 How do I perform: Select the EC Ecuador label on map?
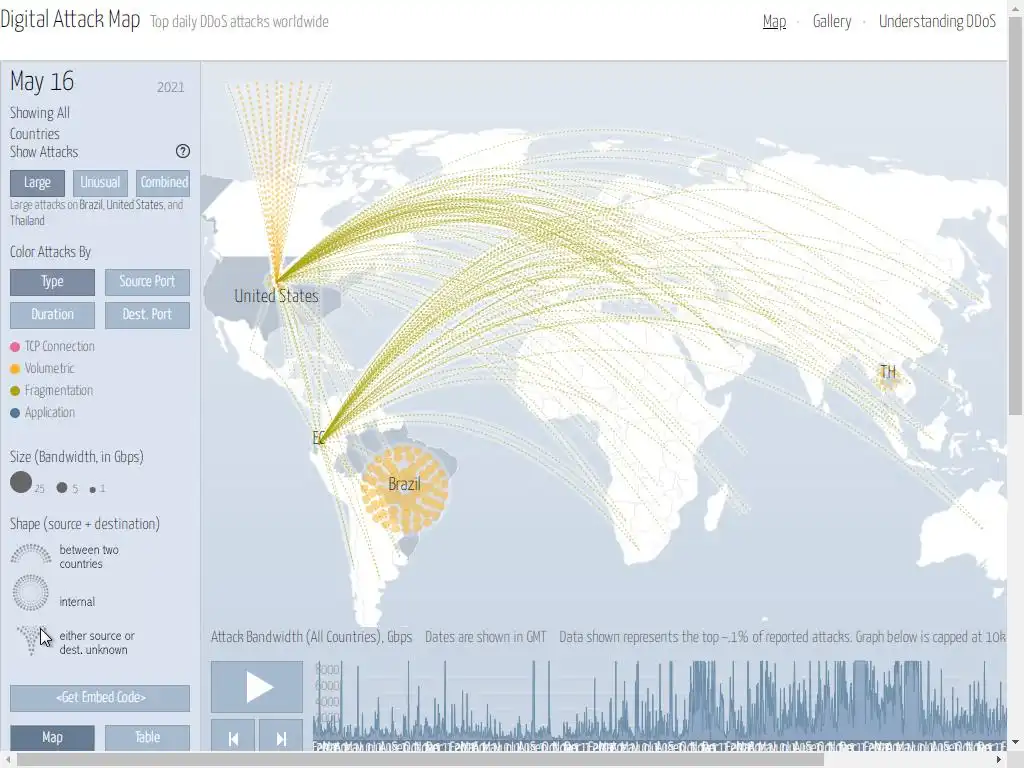coord(319,438)
